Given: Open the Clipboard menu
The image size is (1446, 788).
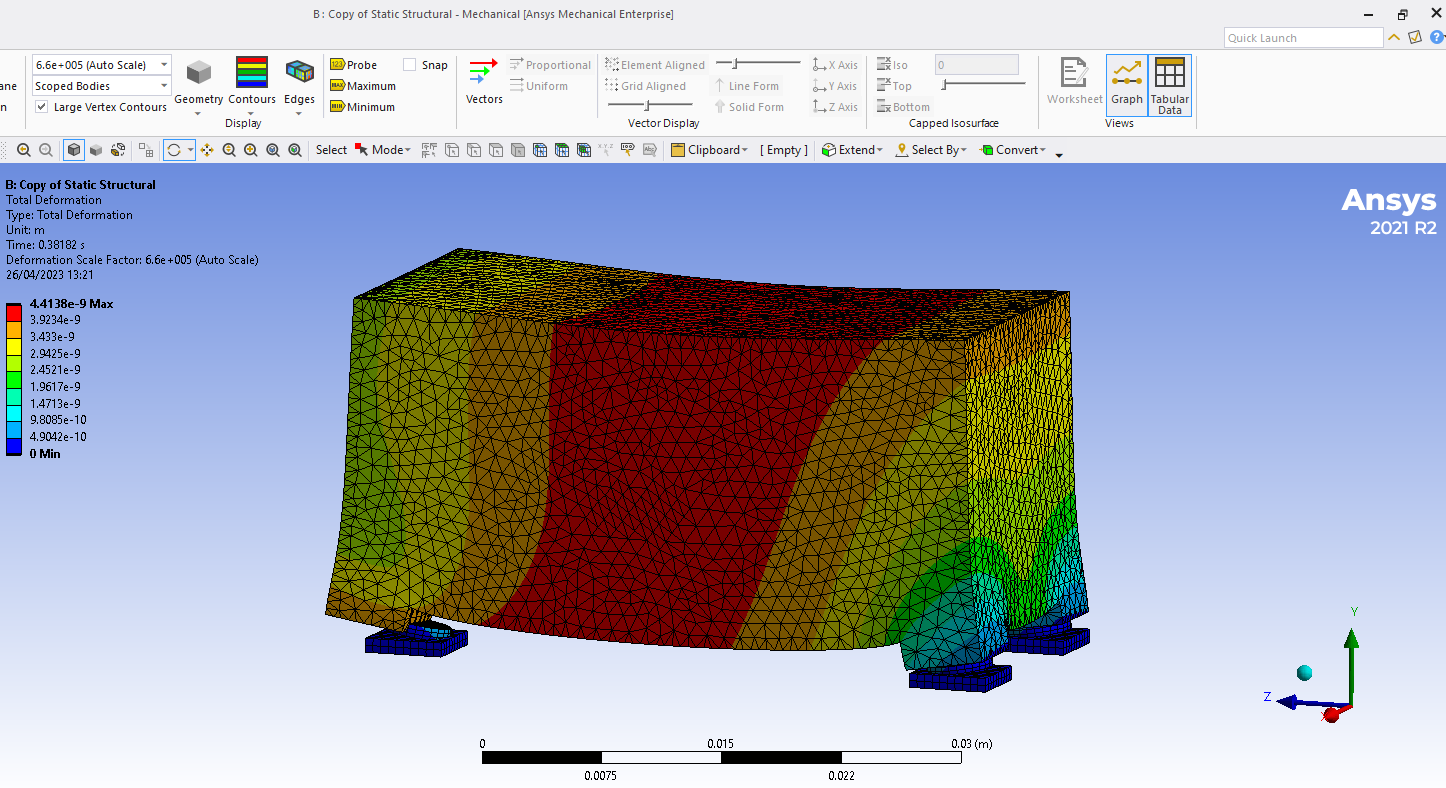Looking at the screenshot, I should [x=709, y=150].
